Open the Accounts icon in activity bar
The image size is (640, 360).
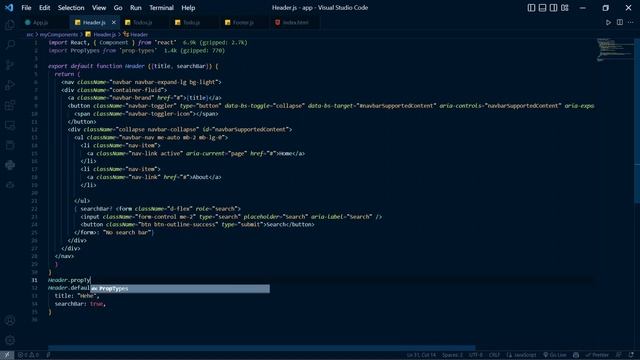10,320
